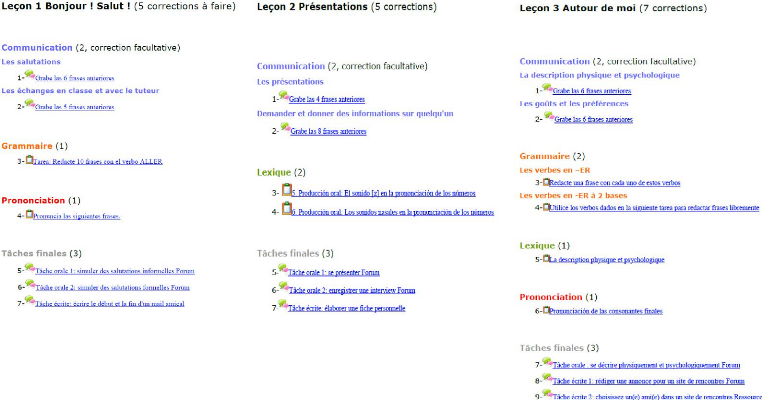
Task: Click forum icon beside se décrire physiquement et psychologiquement
Action: tap(547, 362)
